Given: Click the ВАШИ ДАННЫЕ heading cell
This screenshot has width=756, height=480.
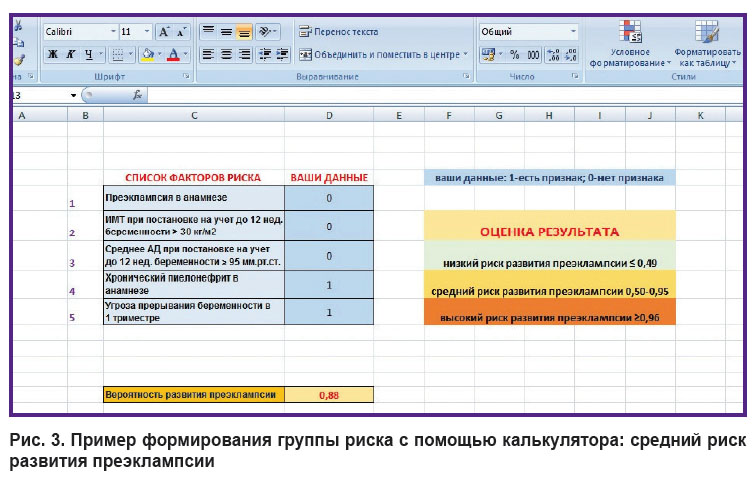Looking at the screenshot, I should pos(329,178).
